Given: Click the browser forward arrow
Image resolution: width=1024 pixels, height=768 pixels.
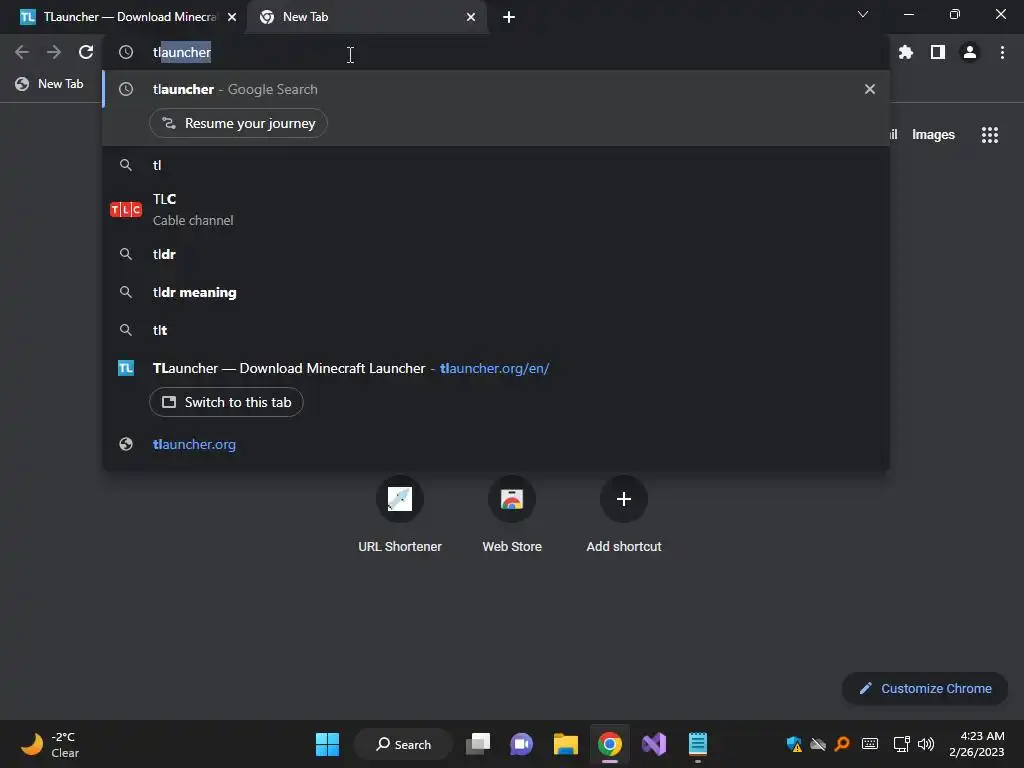Looking at the screenshot, I should [x=54, y=52].
